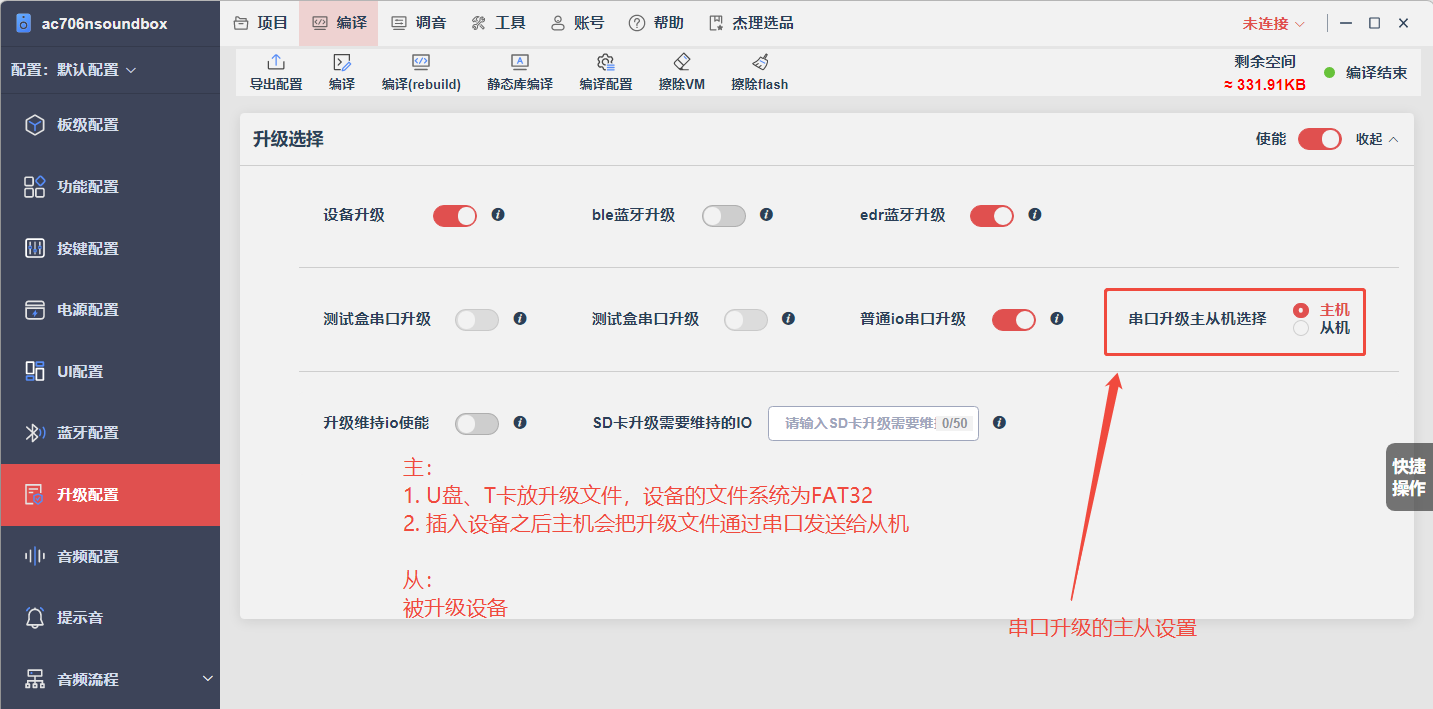Show info for ble蓝牙升级
This screenshot has width=1433, height=709.
766,215
